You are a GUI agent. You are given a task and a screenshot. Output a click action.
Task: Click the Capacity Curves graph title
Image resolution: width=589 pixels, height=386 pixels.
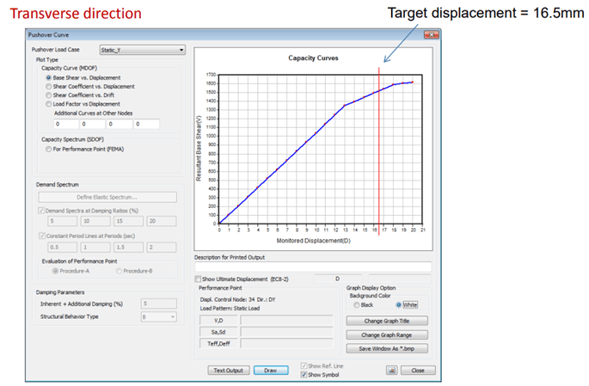point(313,58)
